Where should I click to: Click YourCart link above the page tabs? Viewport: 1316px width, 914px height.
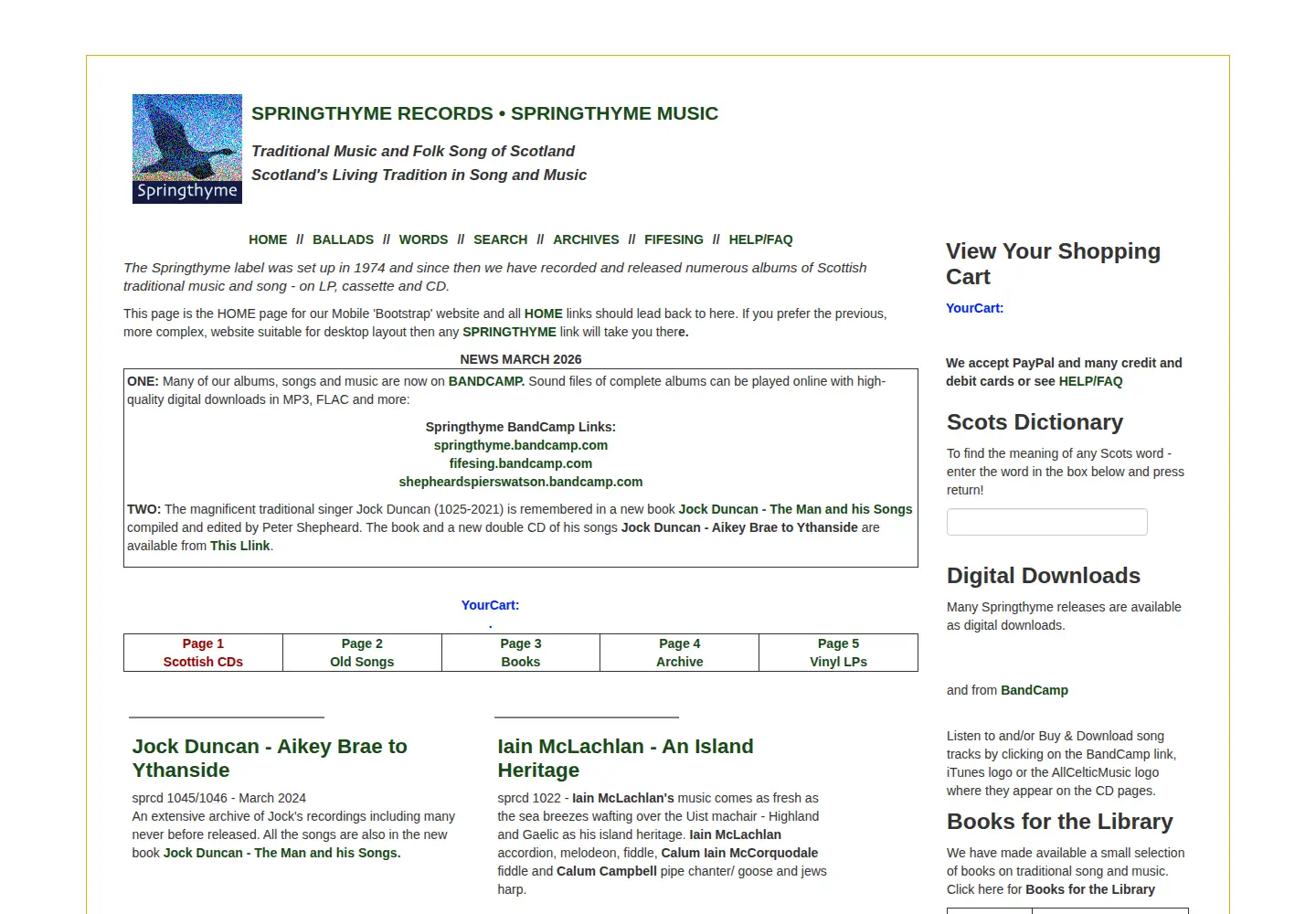pyautogui.click(x=490, y=605)
